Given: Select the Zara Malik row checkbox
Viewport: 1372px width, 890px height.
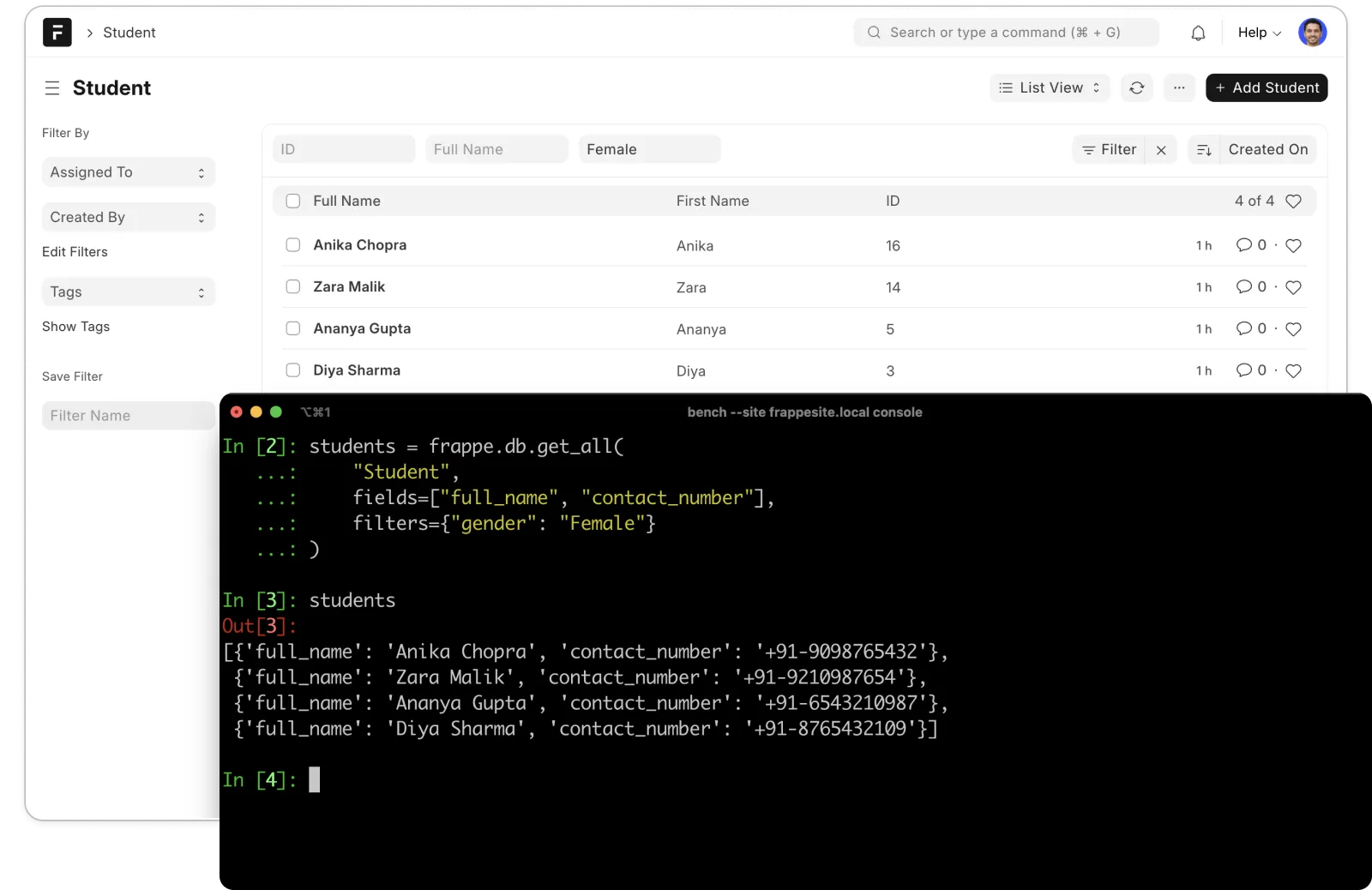Looking at the screenshot, I should [293, 286].
